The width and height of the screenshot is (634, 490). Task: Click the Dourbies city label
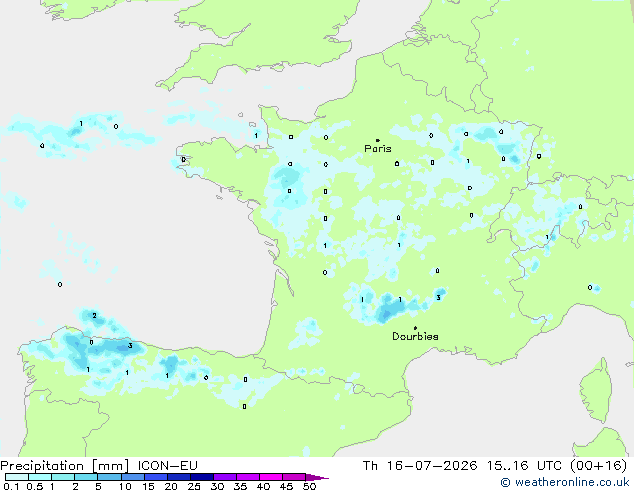(x=415, y=336)
